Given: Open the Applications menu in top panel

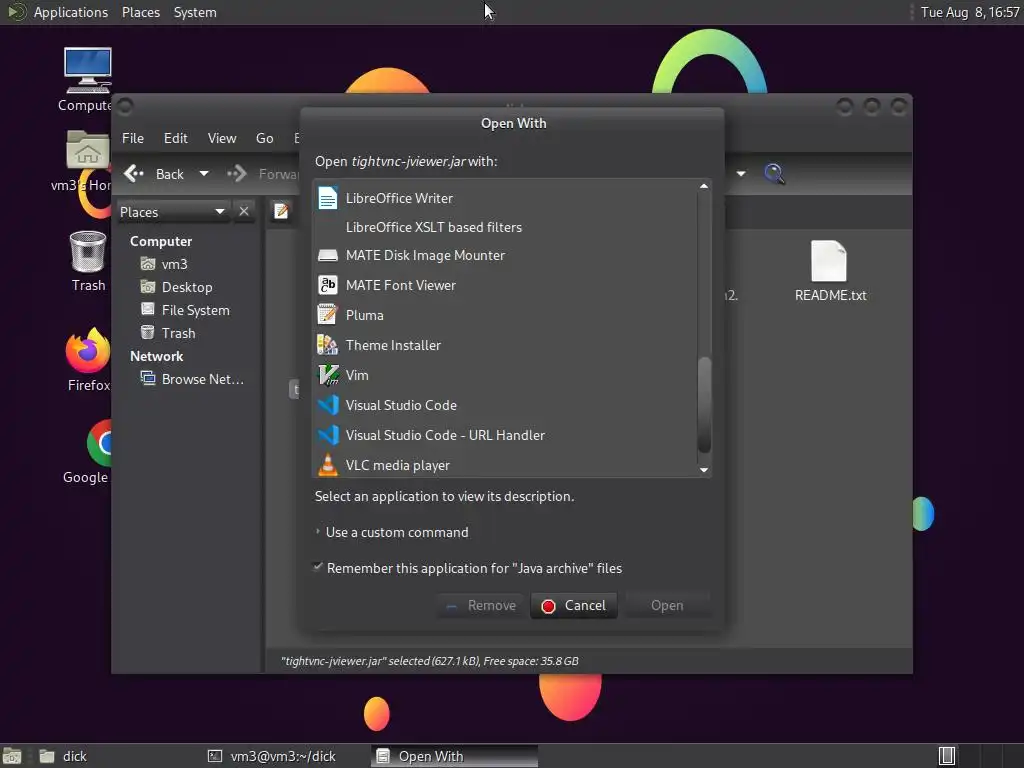Looking at the screenshot, I should pos(71,12).
